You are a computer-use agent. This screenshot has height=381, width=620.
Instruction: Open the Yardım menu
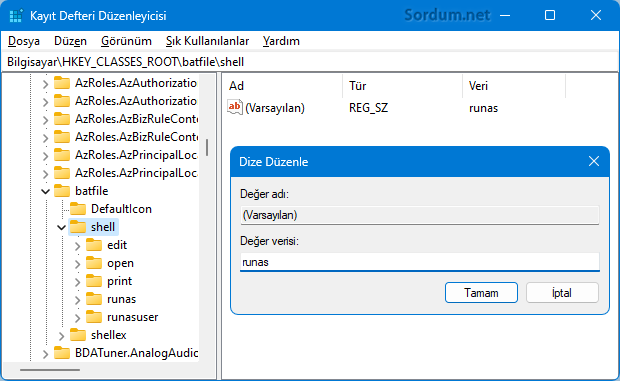coord(281,41)
